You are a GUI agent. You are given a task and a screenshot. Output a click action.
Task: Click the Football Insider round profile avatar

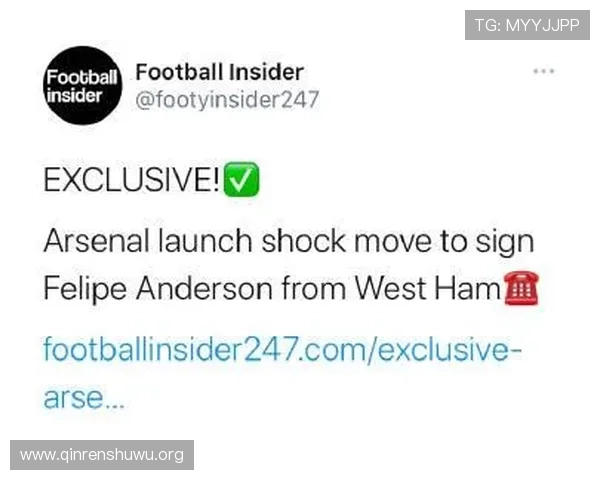tap(82, 85)
